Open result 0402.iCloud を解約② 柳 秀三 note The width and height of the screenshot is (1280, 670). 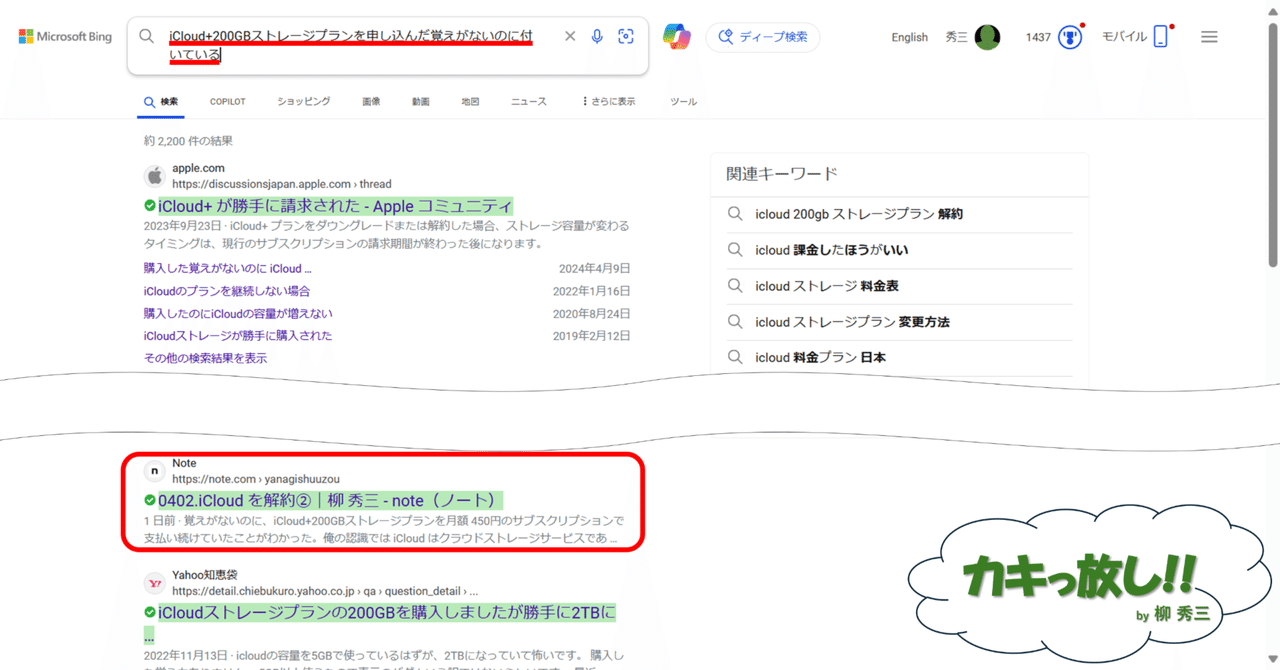pos(330,499)
